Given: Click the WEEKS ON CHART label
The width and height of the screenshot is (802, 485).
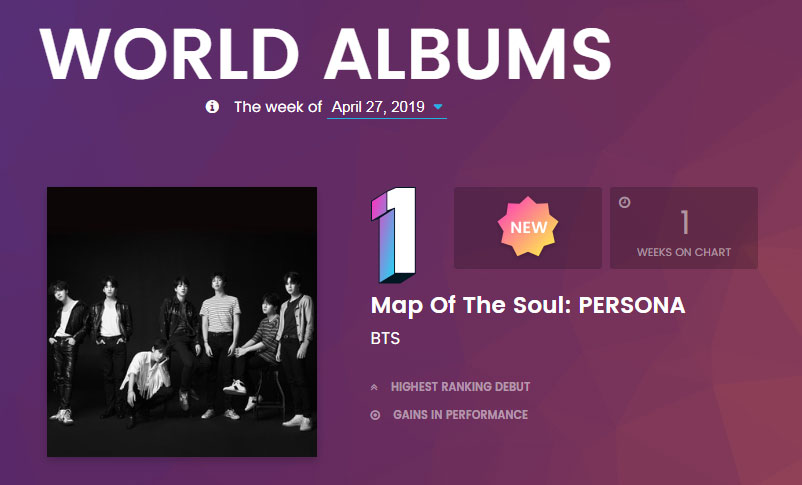Looking at the screenshot, I should [x=684, y=252].
